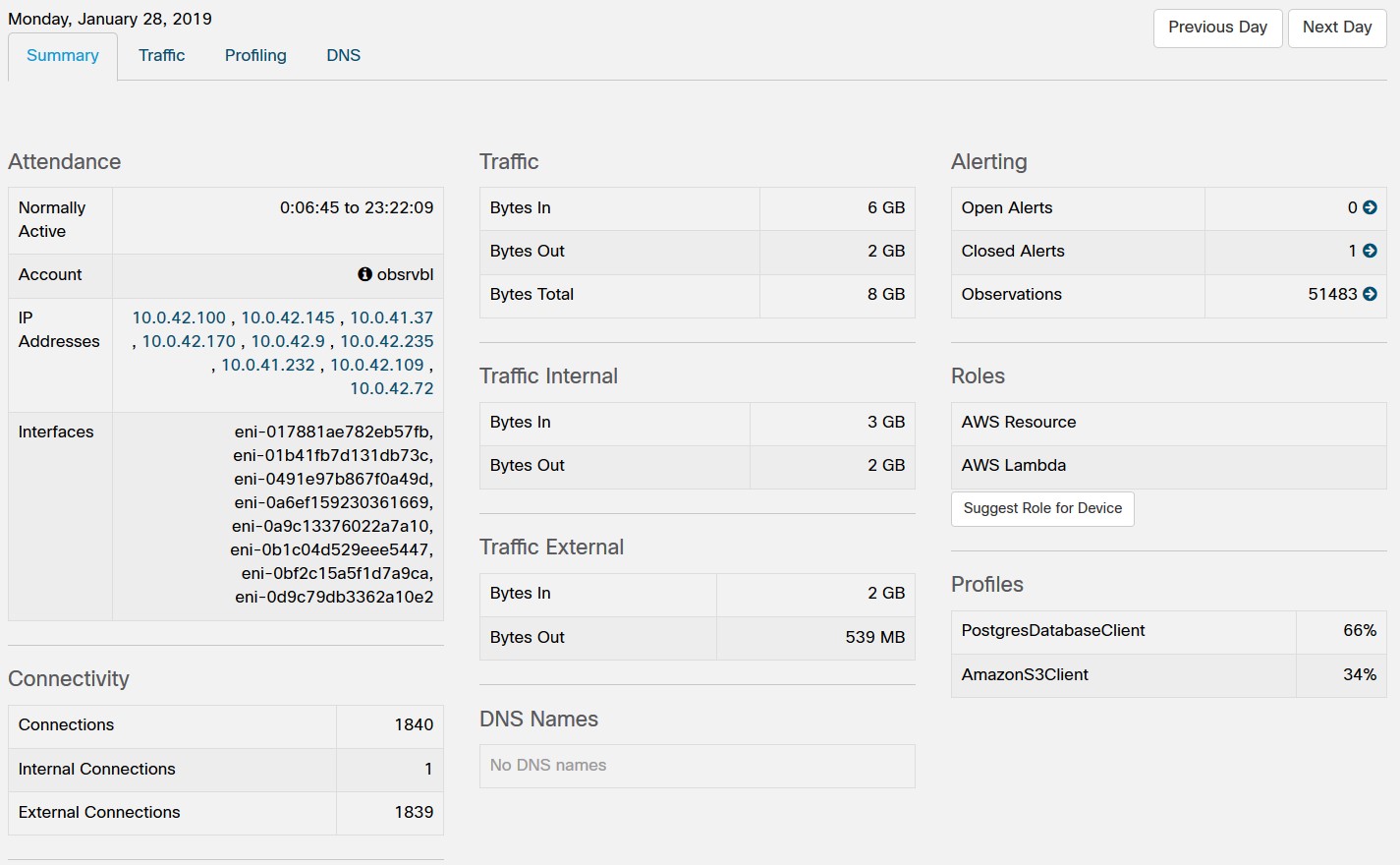Click the arrow icon beside Closed Alerts count
The height and width of the screenshot is (865, 1400).
click(x=1370, y=251)
